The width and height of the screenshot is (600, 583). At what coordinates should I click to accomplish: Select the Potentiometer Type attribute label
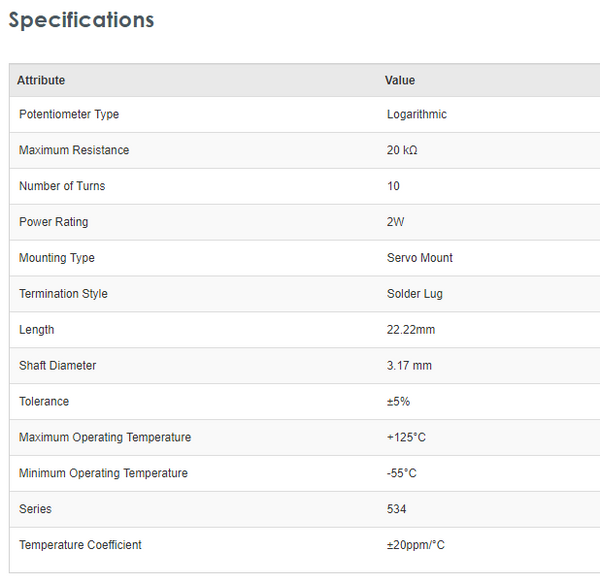click(69, 115)
